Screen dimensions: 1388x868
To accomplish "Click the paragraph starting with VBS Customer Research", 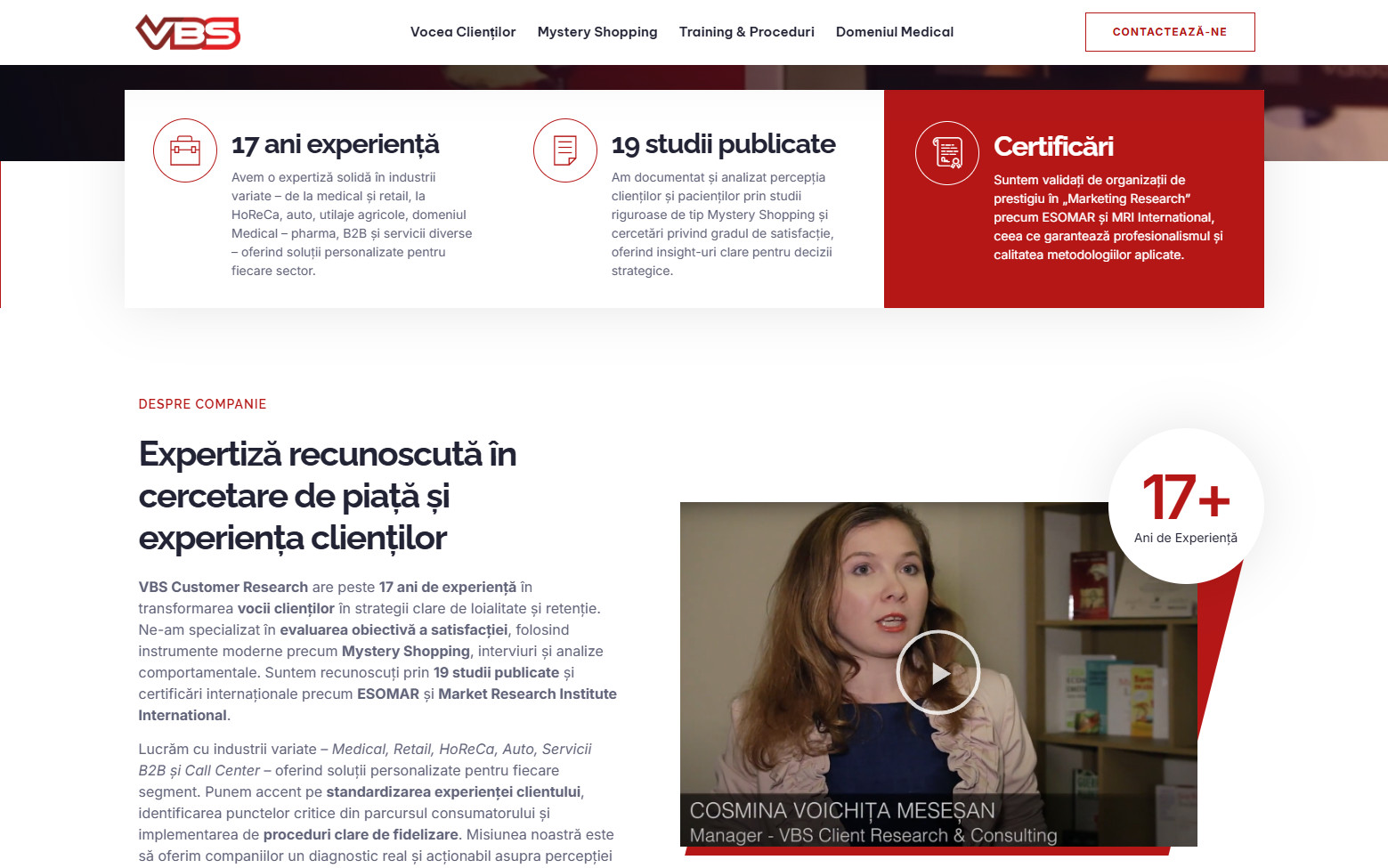I will coord(377,651).
